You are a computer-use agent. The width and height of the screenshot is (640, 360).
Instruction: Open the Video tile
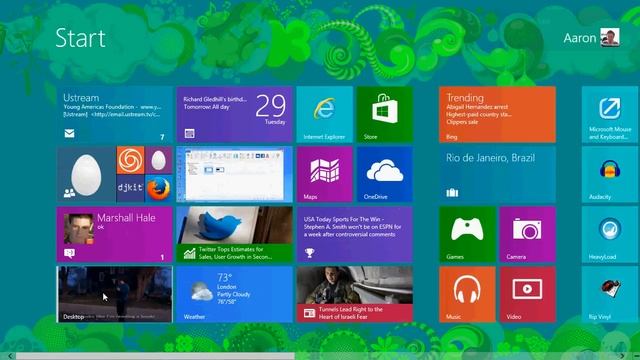pos(527,294)
